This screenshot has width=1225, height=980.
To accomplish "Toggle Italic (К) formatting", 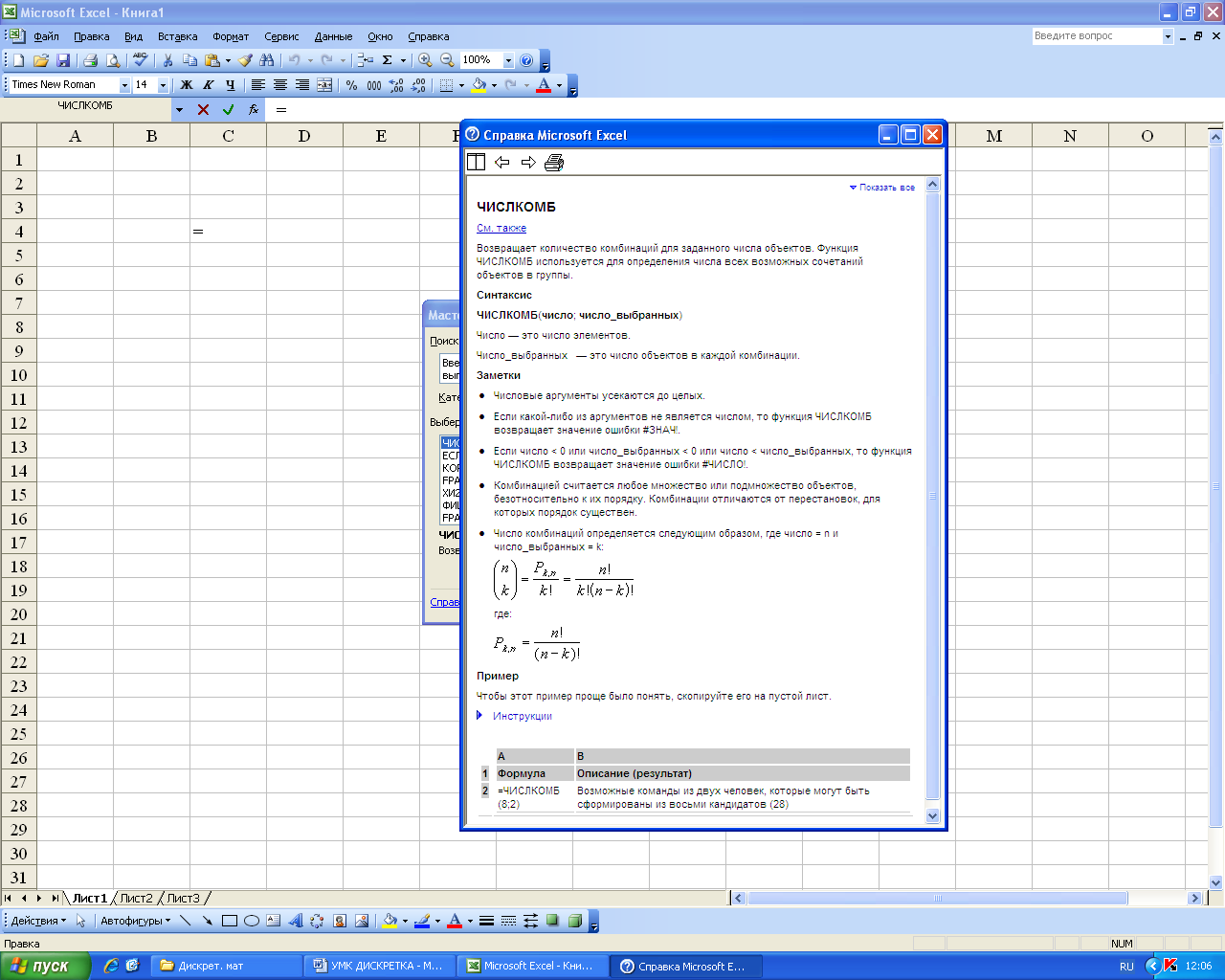I will [x=208, y=85].
